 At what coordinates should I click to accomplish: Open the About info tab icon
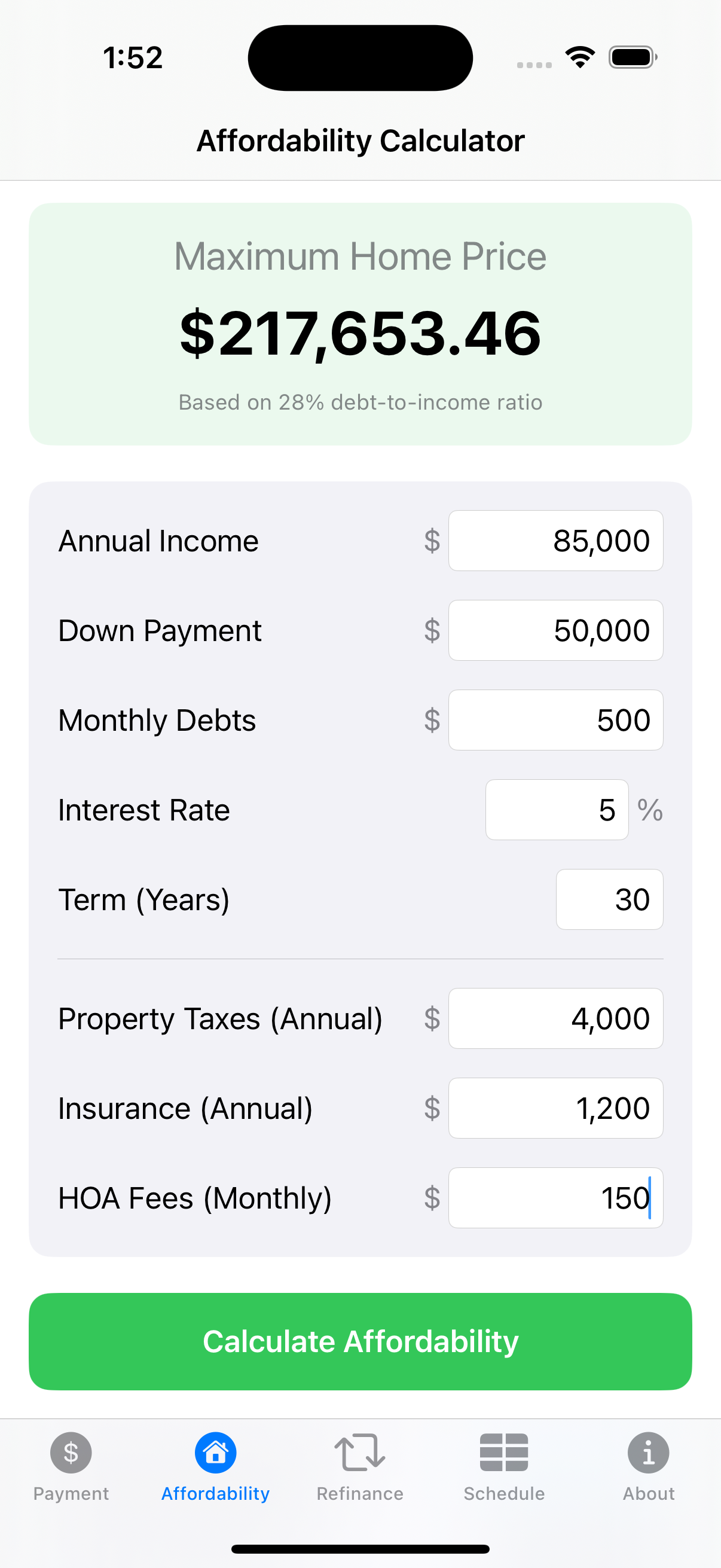[x=648, y=1453]
